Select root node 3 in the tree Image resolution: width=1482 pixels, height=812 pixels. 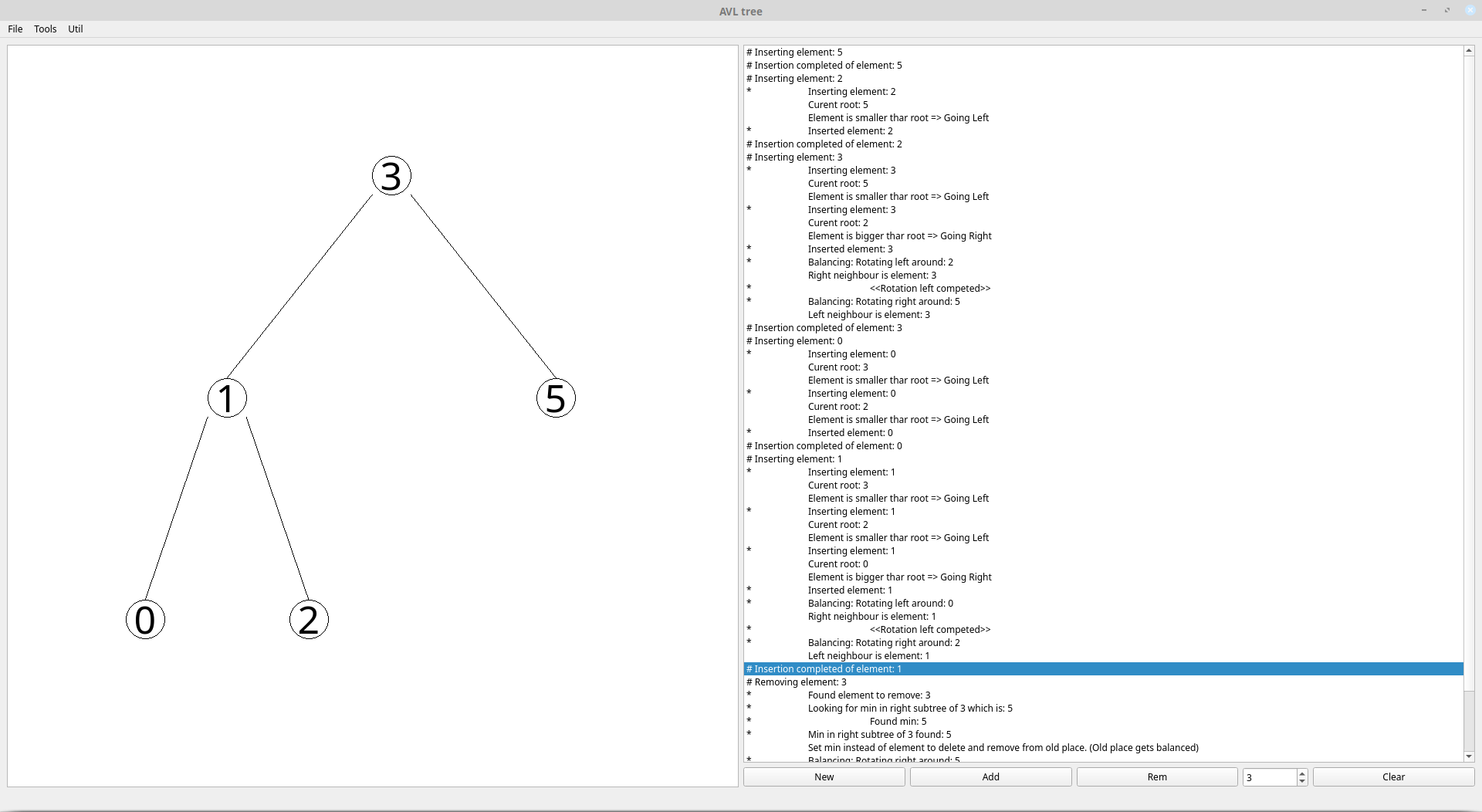click(x=391, y=176)
